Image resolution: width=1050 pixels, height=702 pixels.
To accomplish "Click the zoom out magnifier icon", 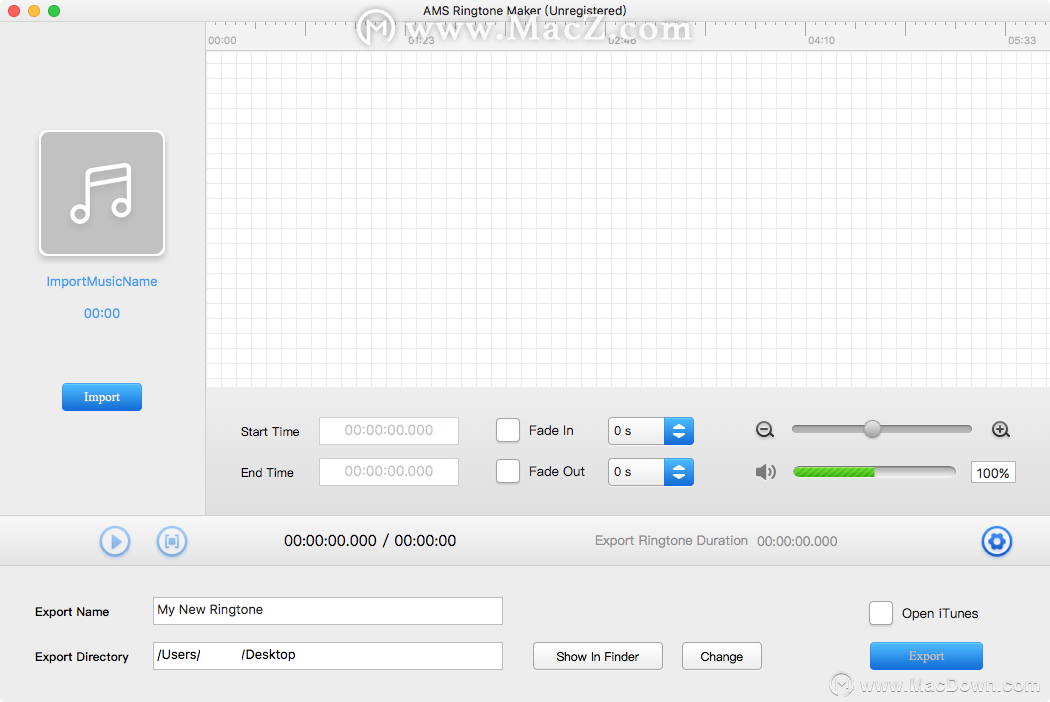I will click(x=765, y=430).
